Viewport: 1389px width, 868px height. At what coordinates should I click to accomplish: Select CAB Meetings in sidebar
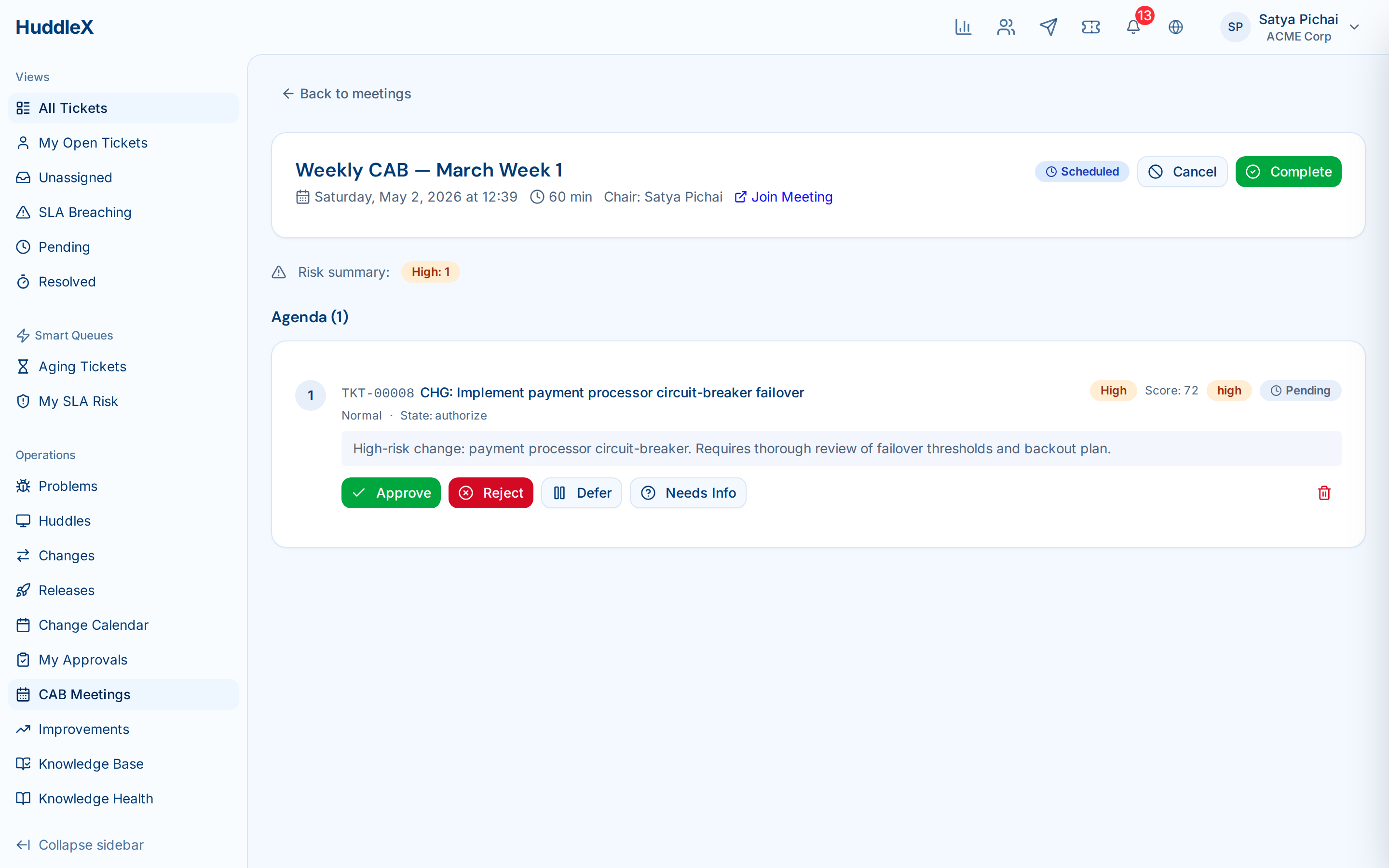pyautogui.click(x=123, y=694)
